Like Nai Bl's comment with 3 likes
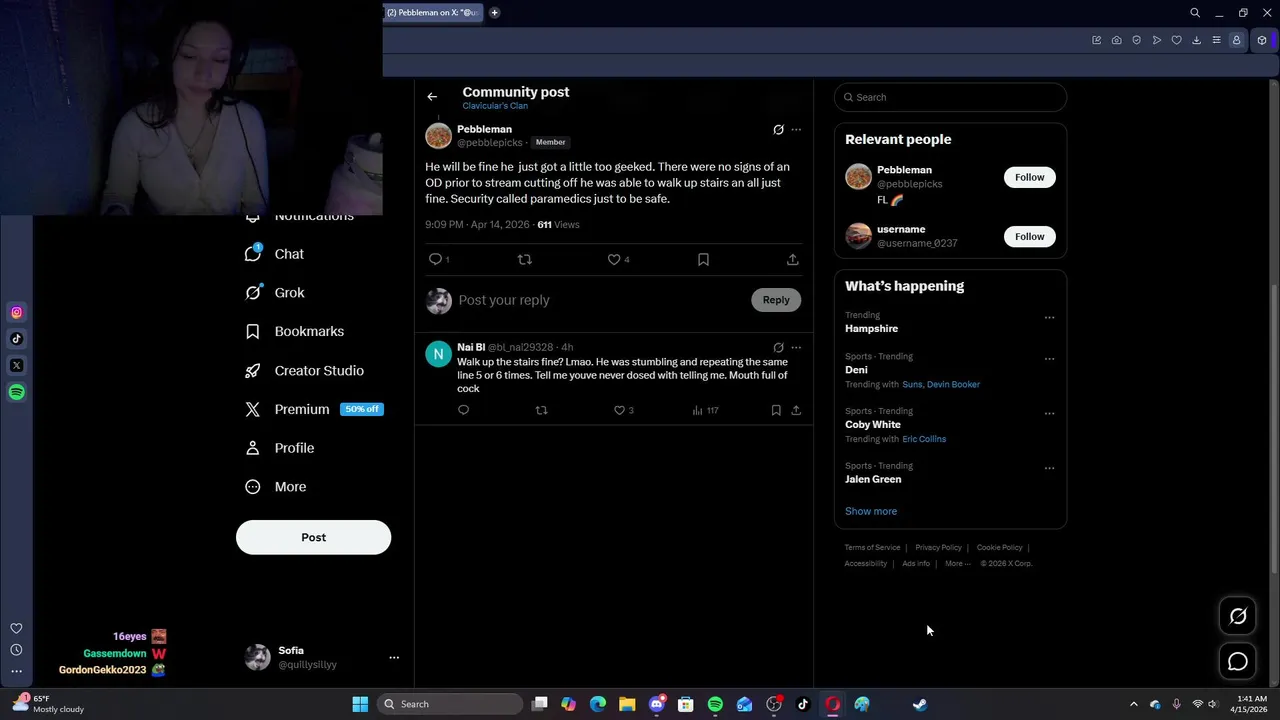 point(619,410)
